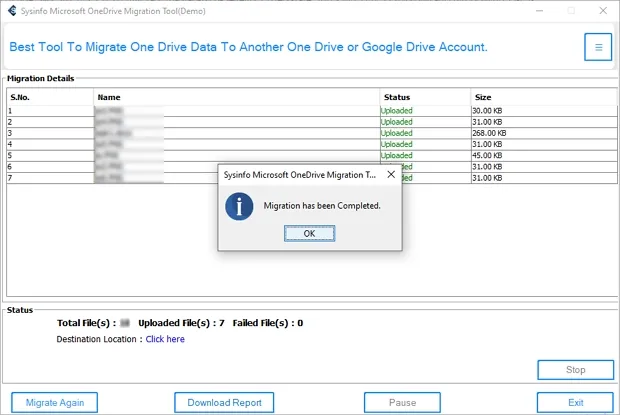Open the hamburger menu in the header
Image resolution: width=620 pixels, height=415 pixels.
click(598, 47)
